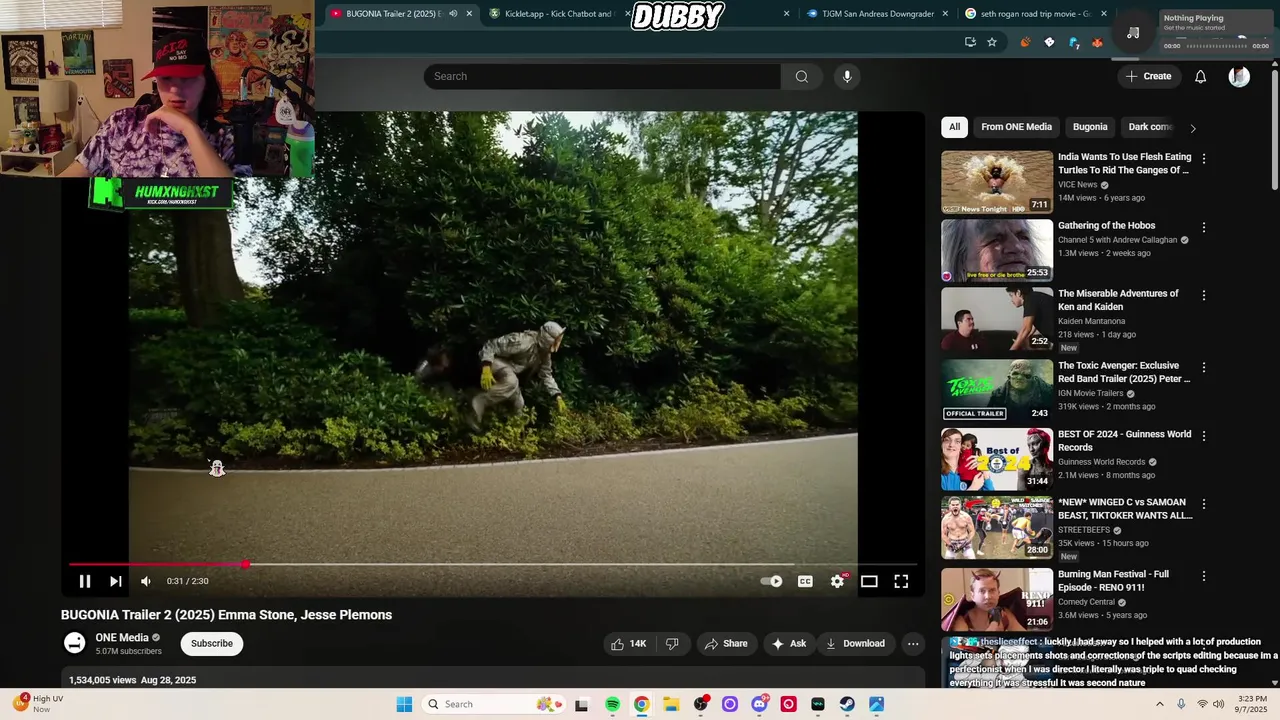Switch to theater mode
This screenshot has width=1280, height=720.
[869, 581]
